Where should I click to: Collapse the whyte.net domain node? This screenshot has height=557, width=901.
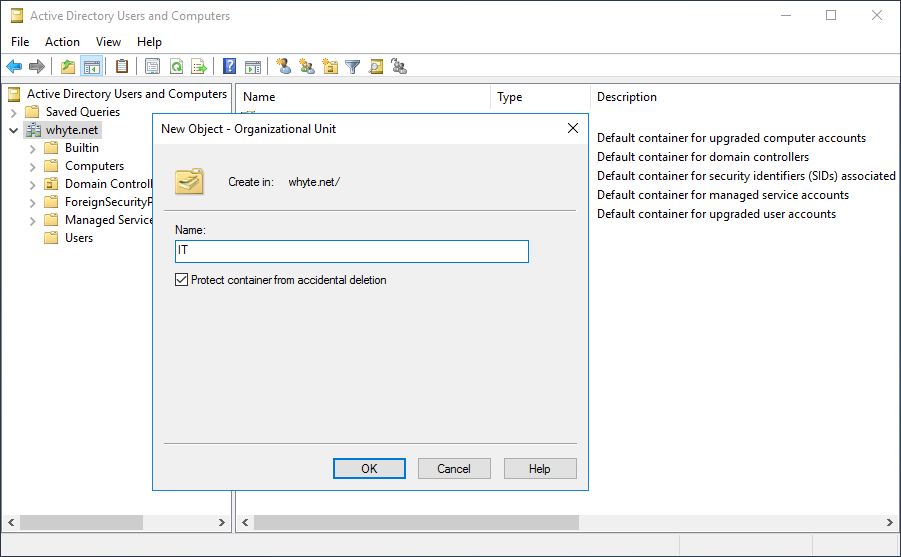pyautogui.click(x=14, y=130)
